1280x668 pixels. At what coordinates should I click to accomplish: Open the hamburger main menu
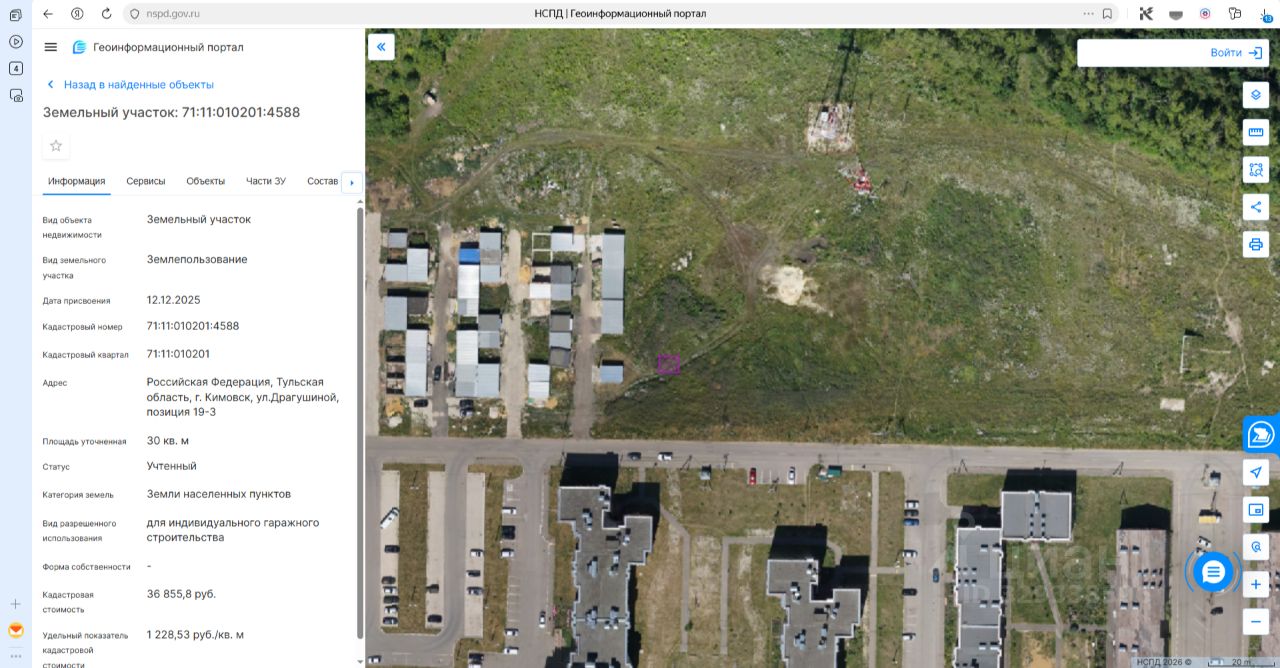(x=51, y=47)
